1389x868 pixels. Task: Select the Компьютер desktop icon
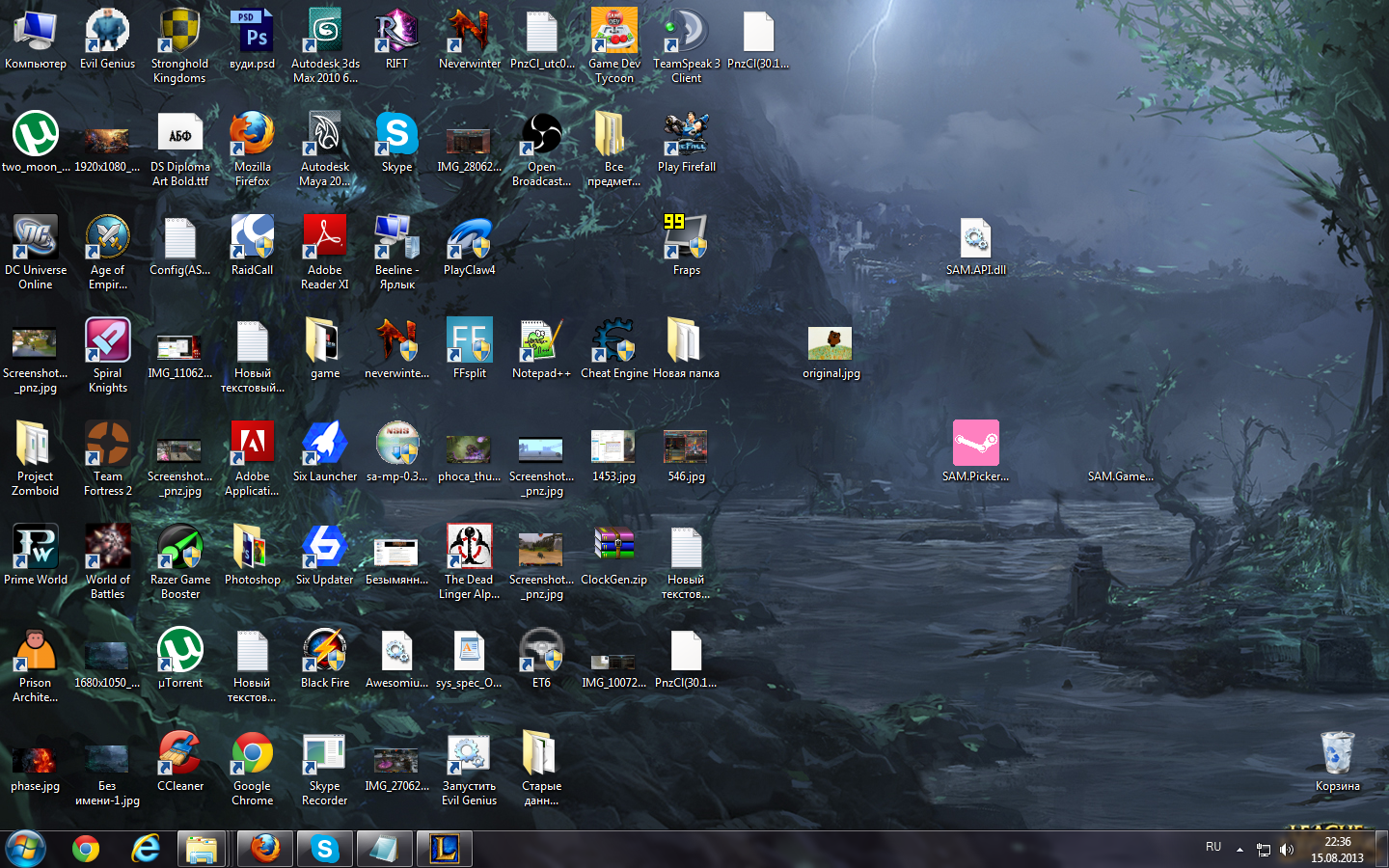point(36,39)
